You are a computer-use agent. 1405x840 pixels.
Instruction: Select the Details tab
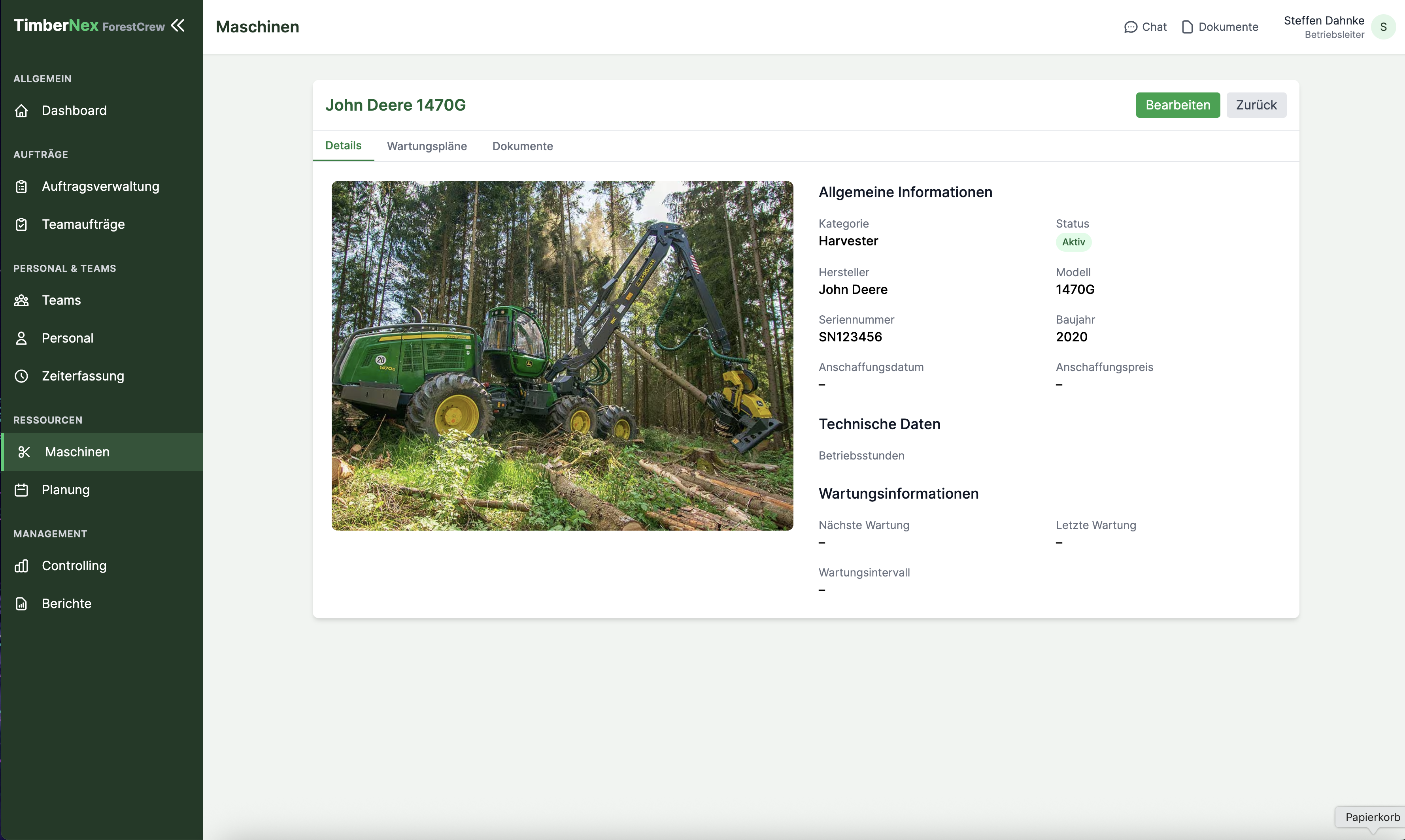click(x=343, y=146)
